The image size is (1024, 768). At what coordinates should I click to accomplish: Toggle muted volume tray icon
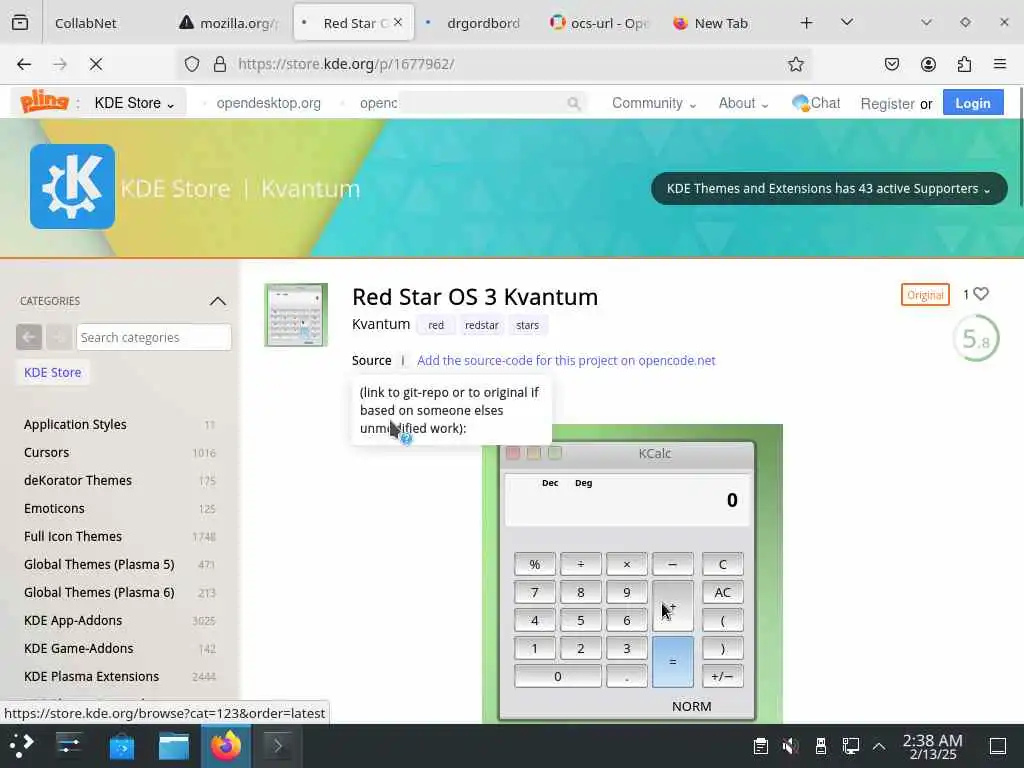(790, 746)
